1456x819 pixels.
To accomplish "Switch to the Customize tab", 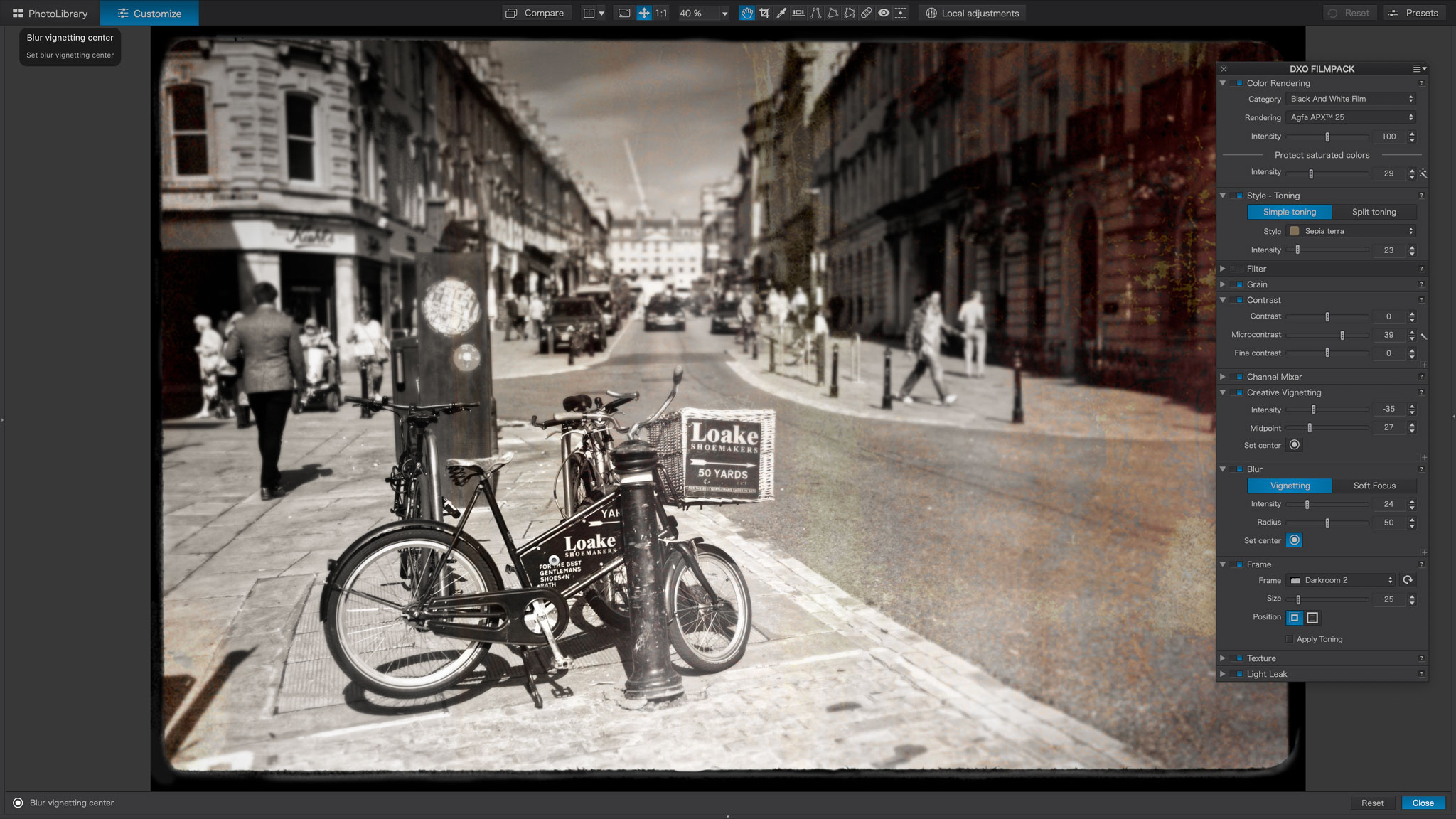I will (x=149, y=13).
